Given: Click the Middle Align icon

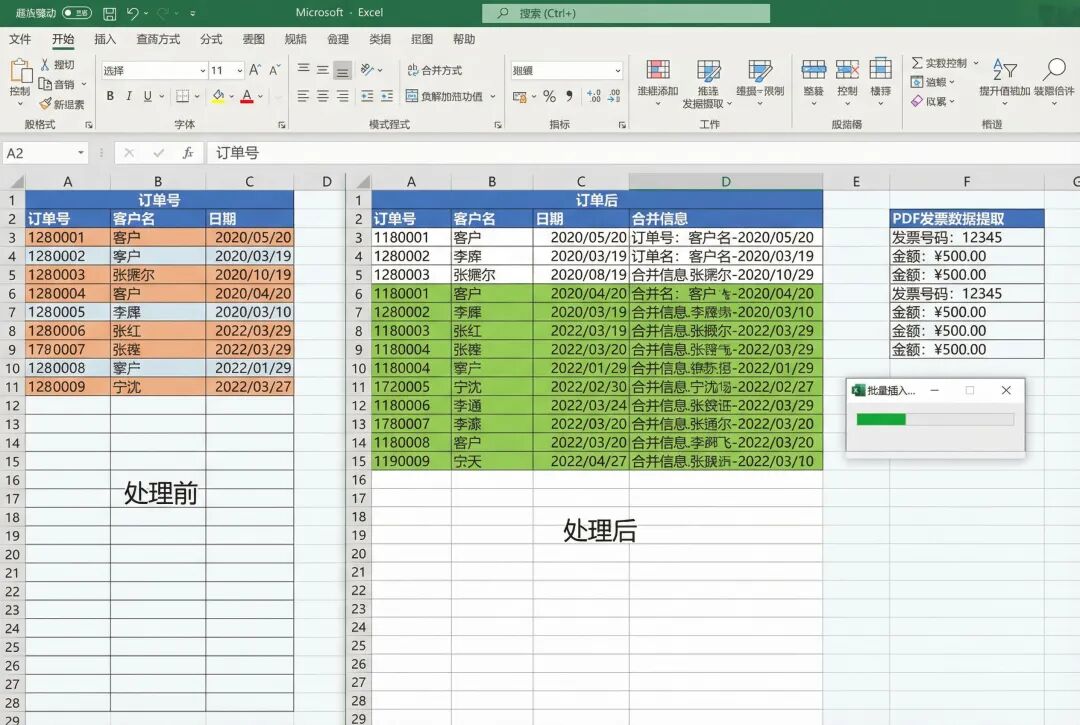Looking at the screenshot, I should pyautogui.click(x=322, y=70).
